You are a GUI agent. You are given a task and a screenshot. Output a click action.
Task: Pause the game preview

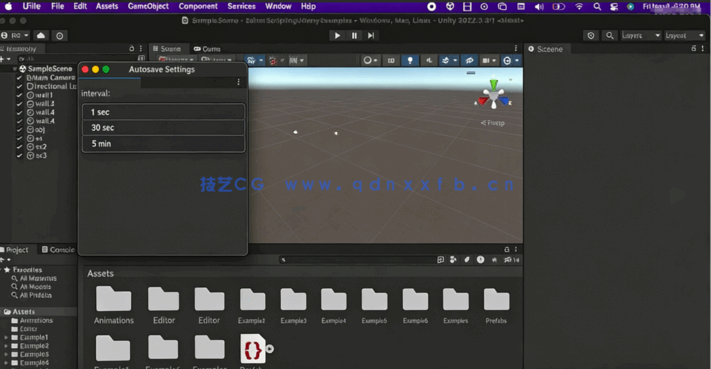point(354,35)
